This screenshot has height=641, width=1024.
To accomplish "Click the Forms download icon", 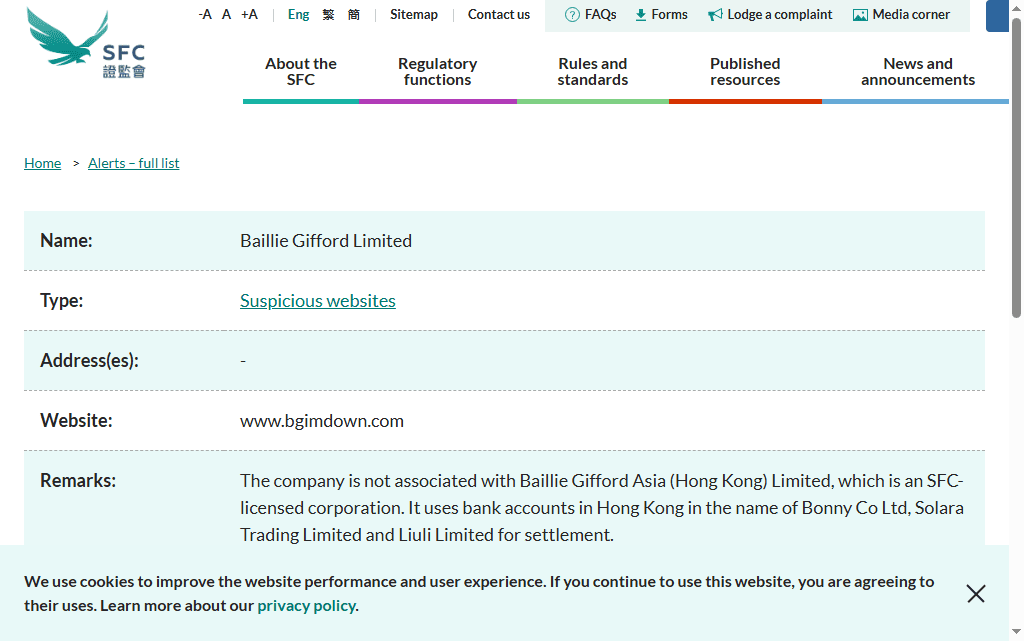I will click(641, 14).
